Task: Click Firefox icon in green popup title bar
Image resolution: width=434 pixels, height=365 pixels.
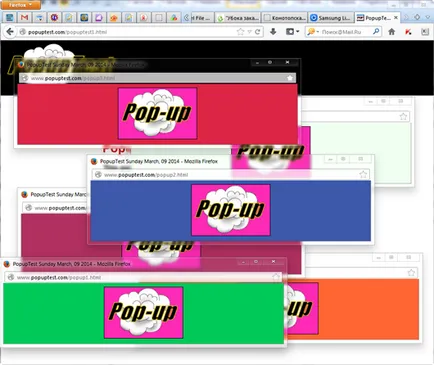Action: tap(7, 264)
